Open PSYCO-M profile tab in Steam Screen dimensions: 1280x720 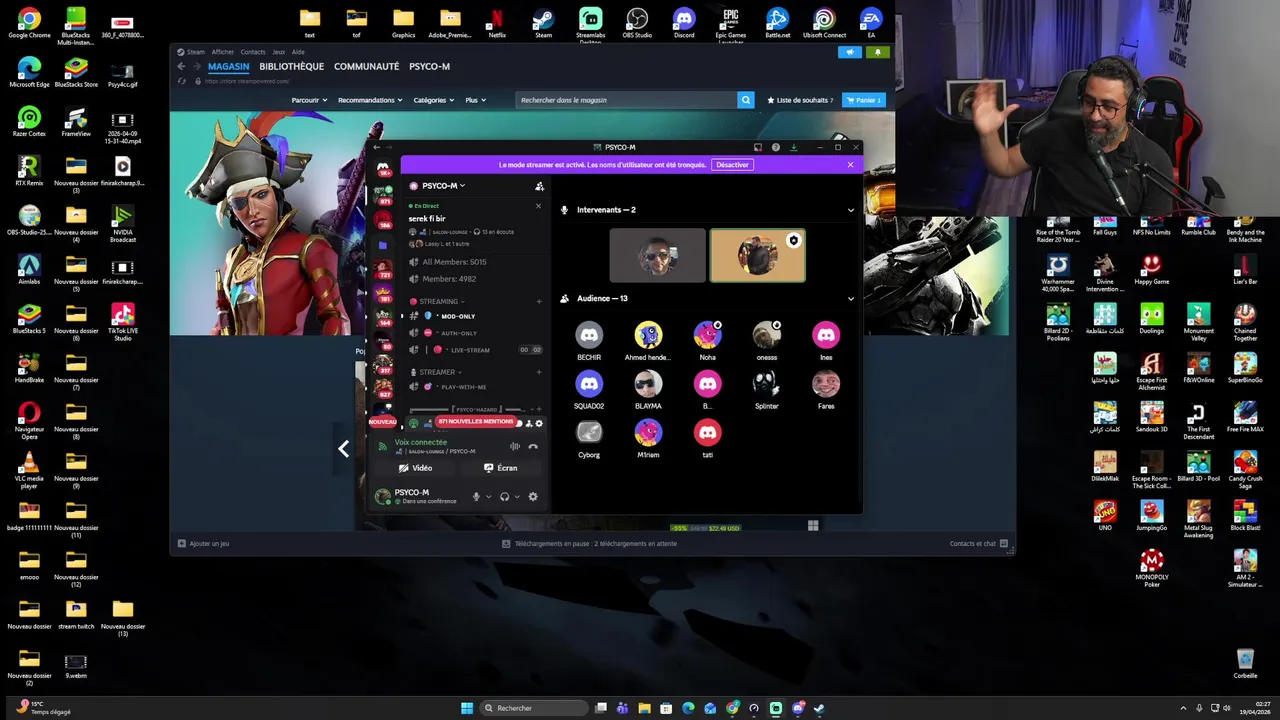coord(429,66)
